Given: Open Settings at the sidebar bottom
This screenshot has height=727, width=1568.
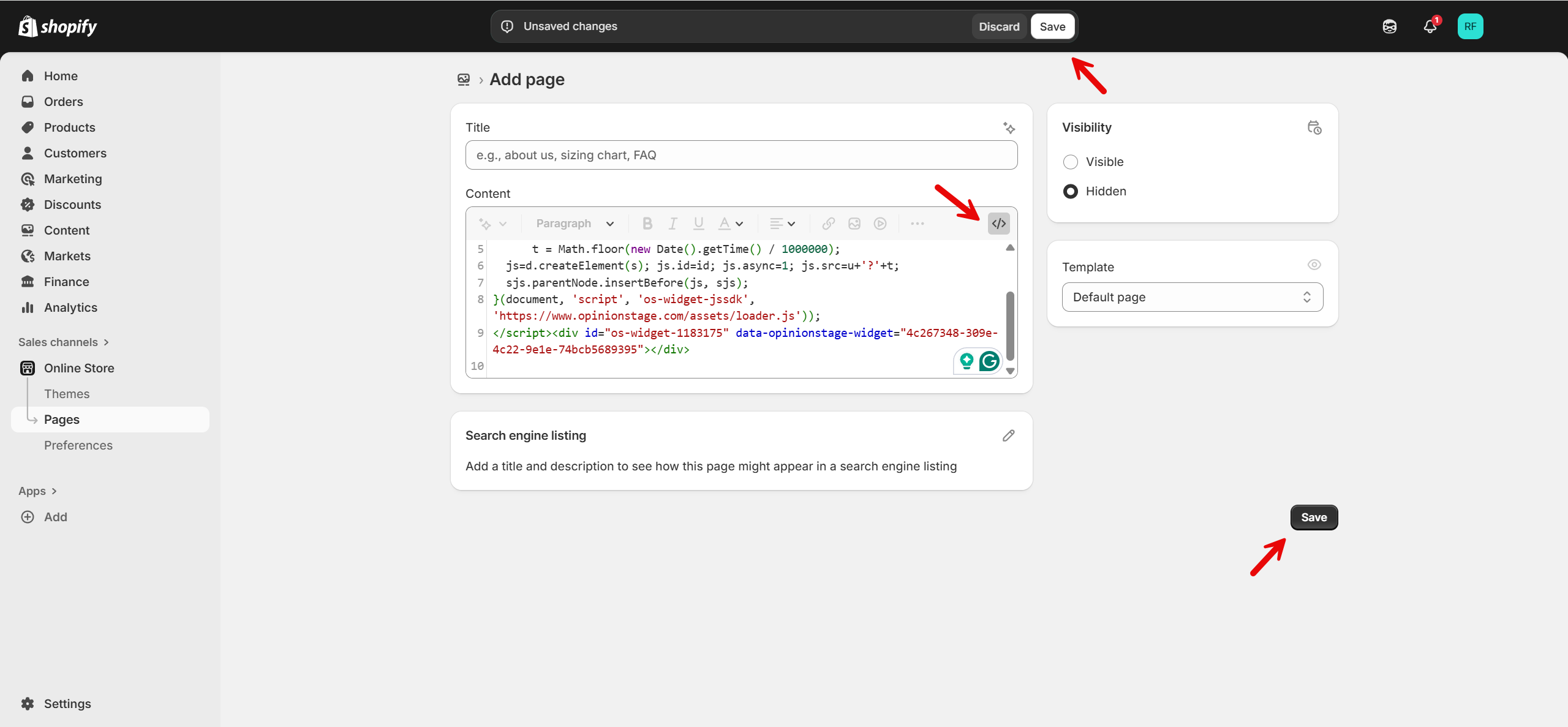Looking at the screenshot, I should click(x=110, y=704).
